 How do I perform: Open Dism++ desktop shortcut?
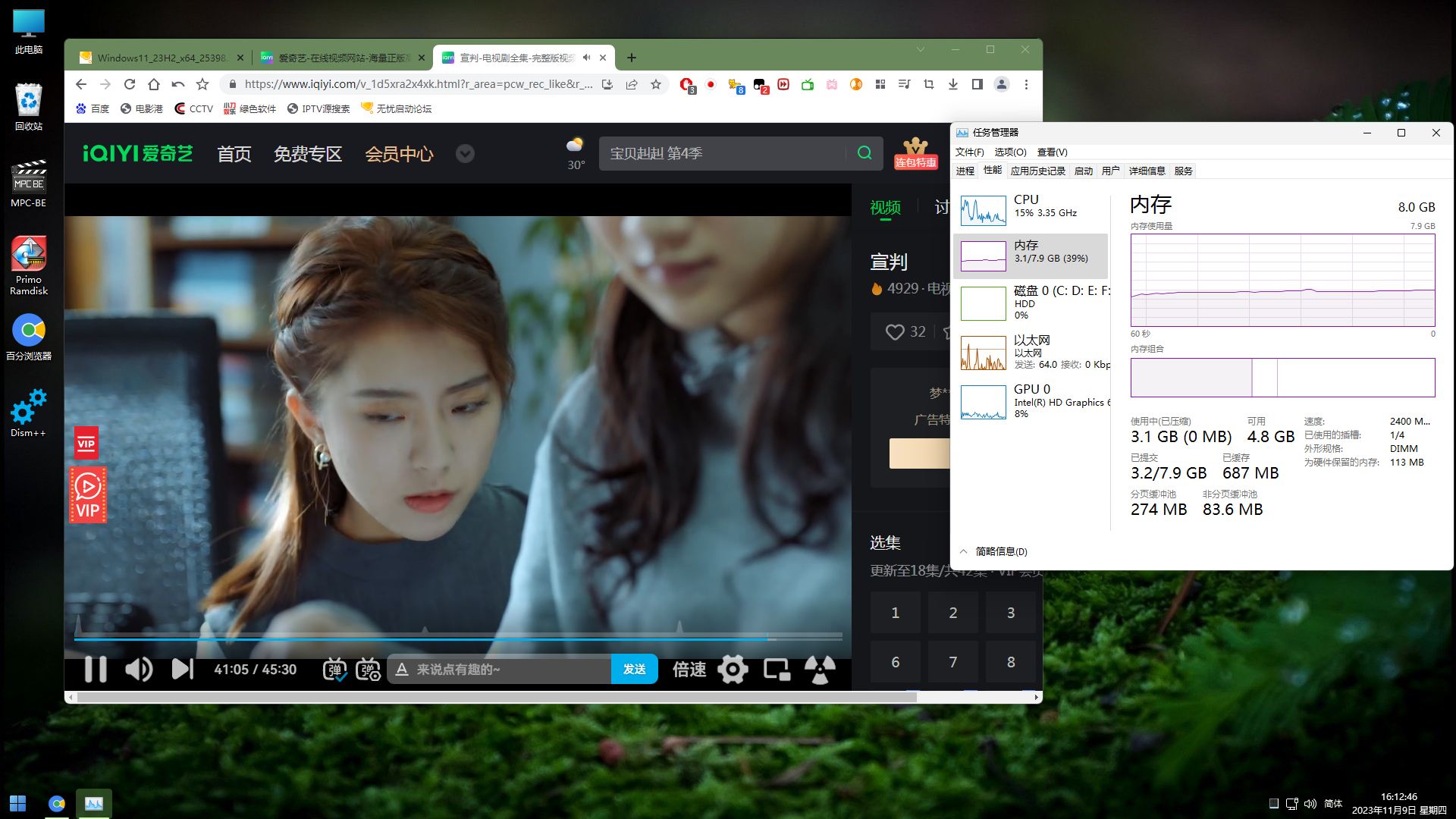coord(28,413)
